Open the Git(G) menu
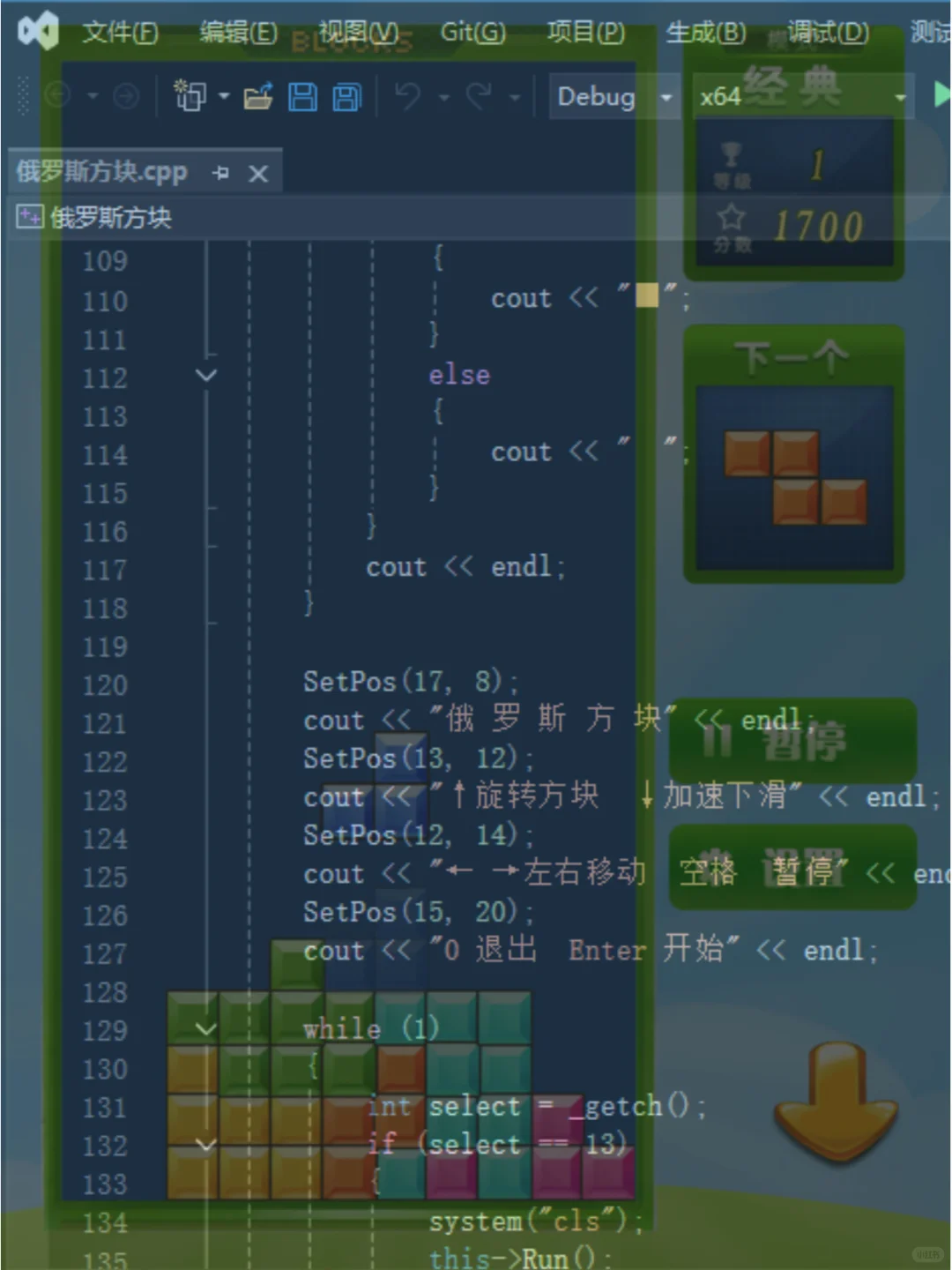Screen dimensions: 952x1270 click(x=472, y=32)
